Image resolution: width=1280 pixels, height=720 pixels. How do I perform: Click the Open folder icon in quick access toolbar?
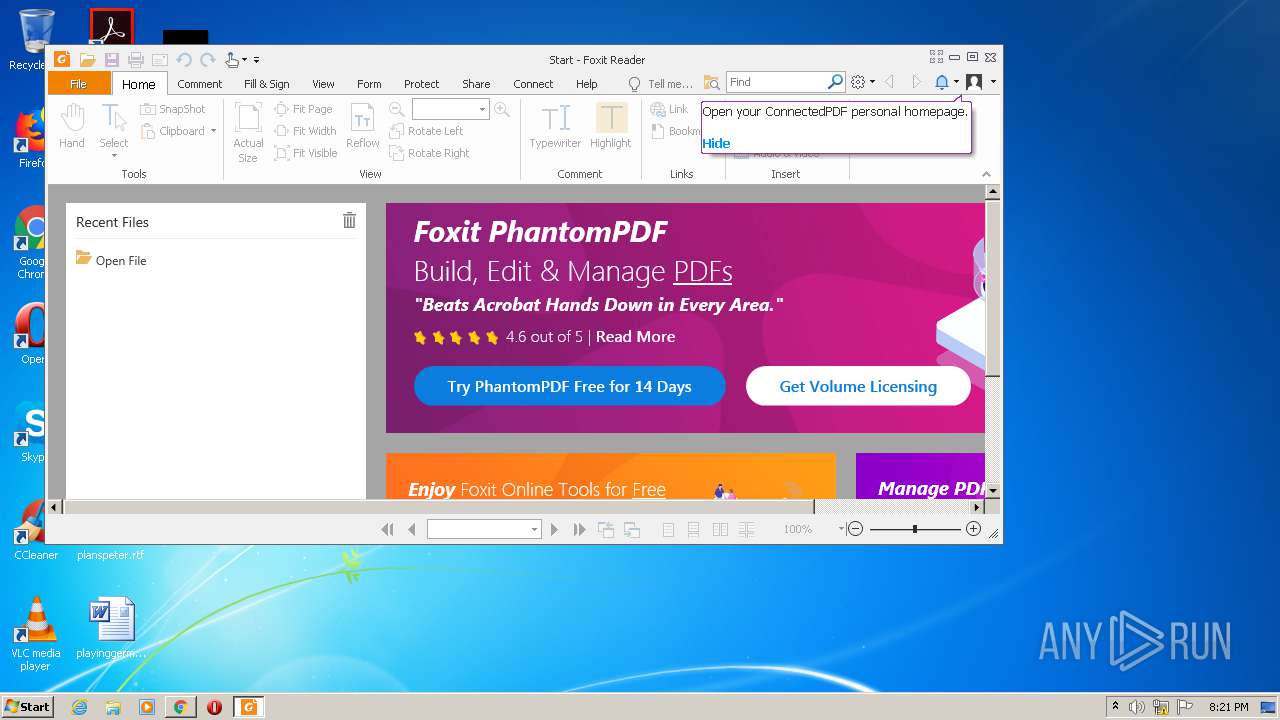pos(87,60)
